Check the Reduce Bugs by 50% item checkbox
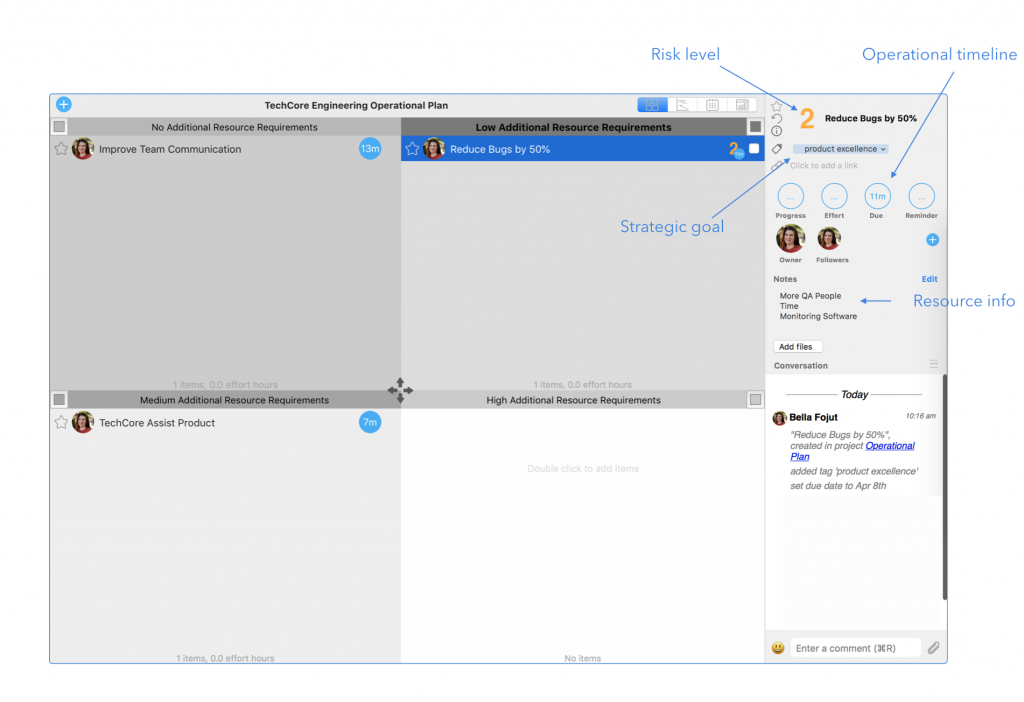Image resolution: width=1024 pixels, height=702 pixels. [x=755, y=148]
